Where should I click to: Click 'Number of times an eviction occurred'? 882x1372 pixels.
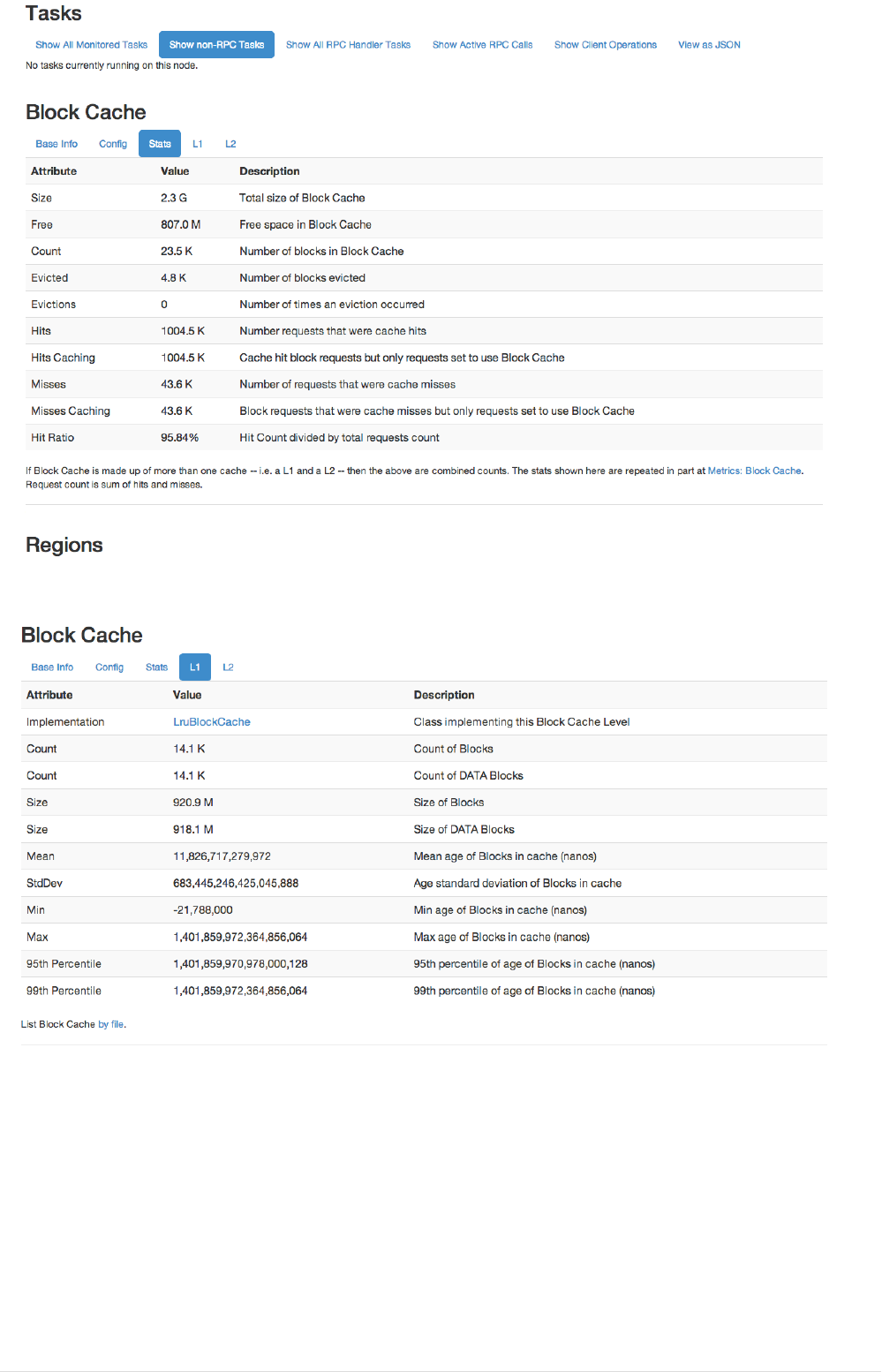(x=332, y=305)
